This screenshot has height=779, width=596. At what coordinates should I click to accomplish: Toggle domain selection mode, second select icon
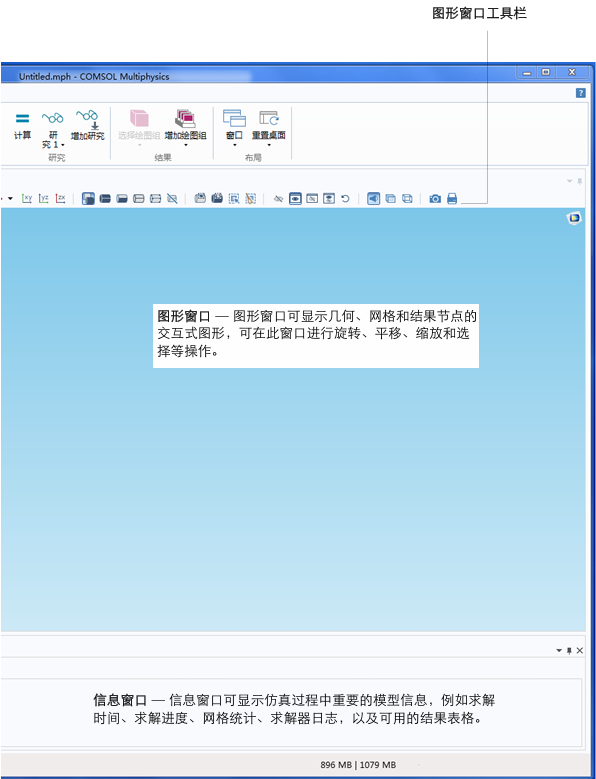105,199
